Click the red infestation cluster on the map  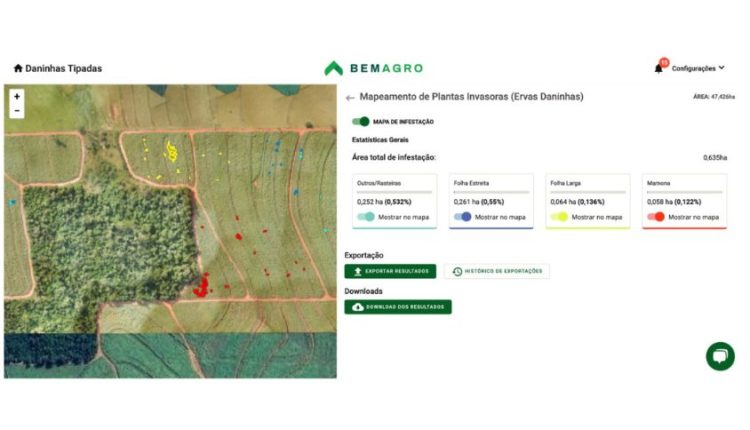pyautogui.click(x=201, y=287)
